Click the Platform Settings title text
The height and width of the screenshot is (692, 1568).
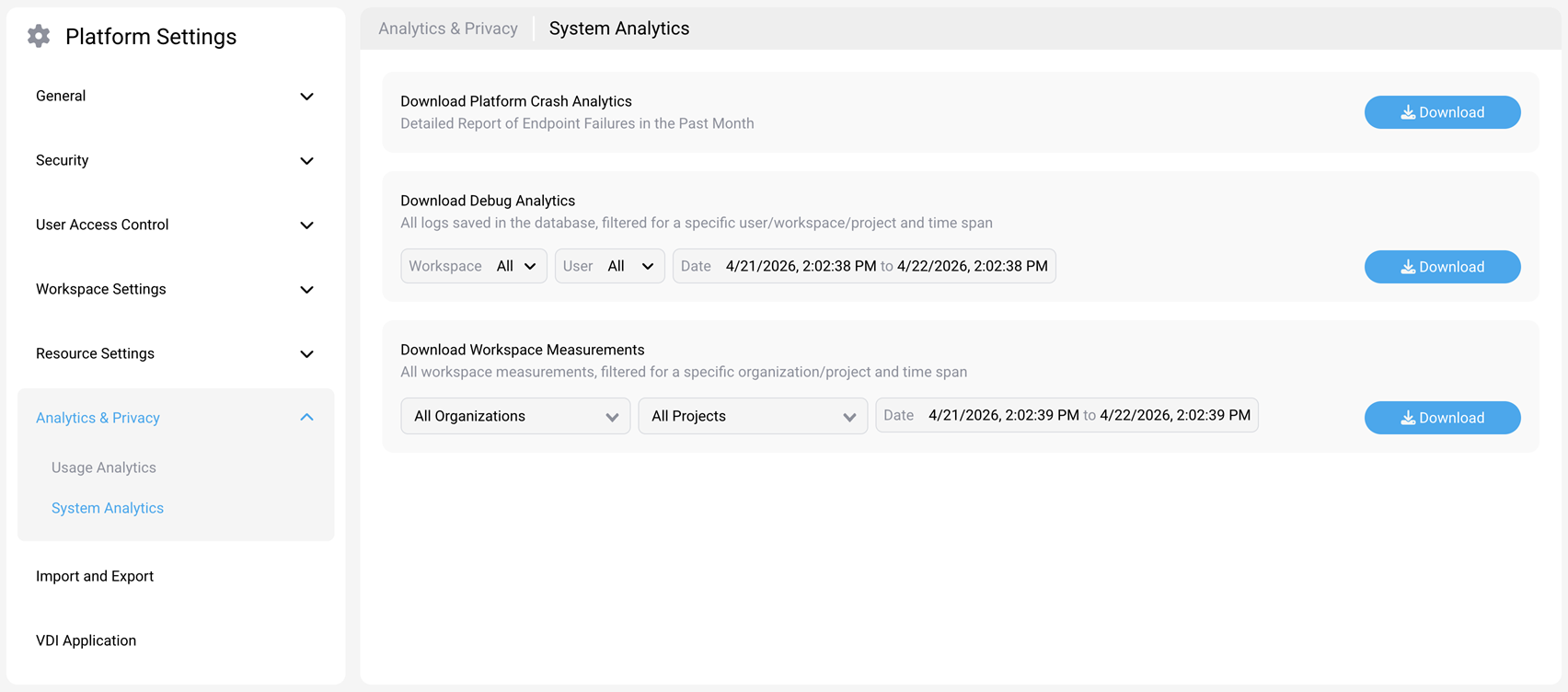click(151, 36)
